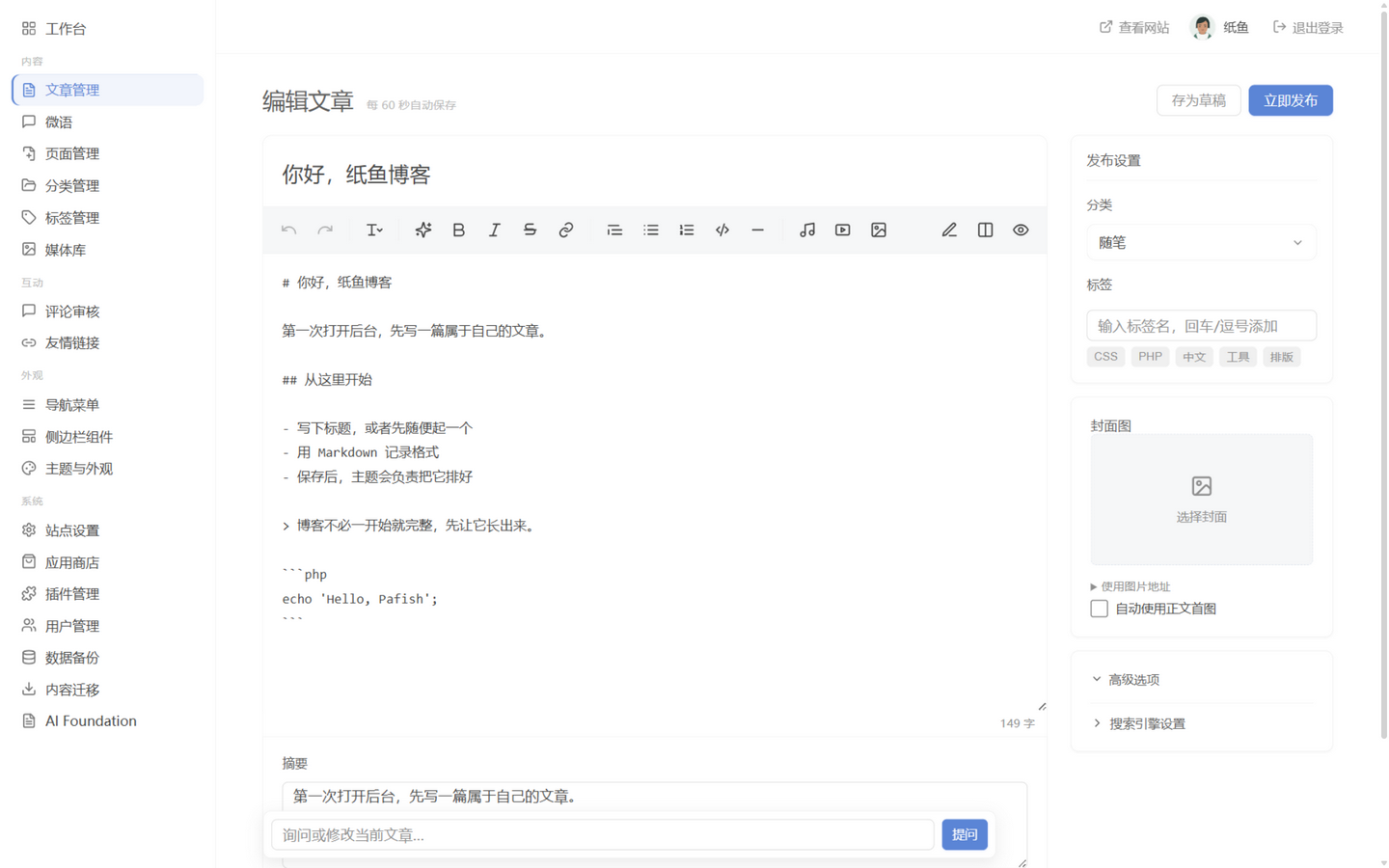This screenshot has width=1389, height=868.
Task: Apply italic formatting
Action: [494, 231]
